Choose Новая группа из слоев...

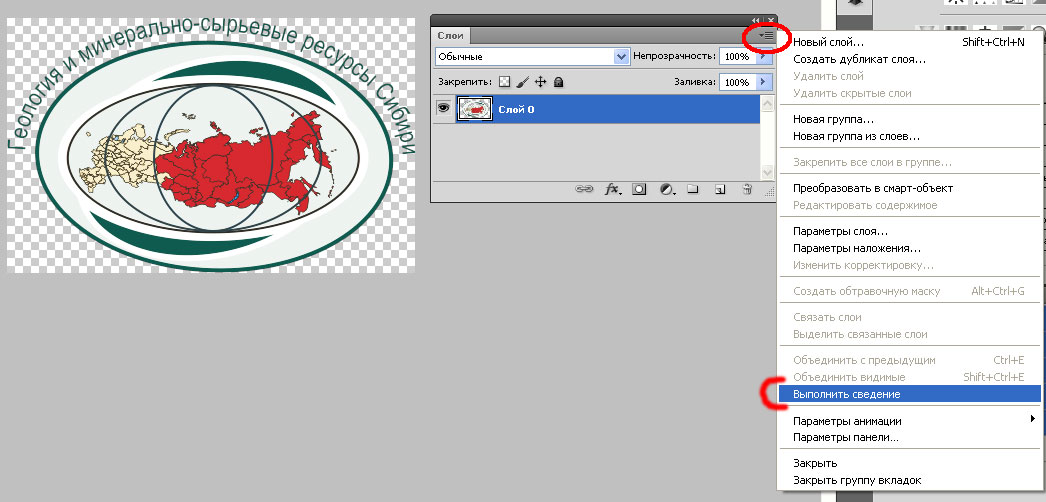coord(909,137)
